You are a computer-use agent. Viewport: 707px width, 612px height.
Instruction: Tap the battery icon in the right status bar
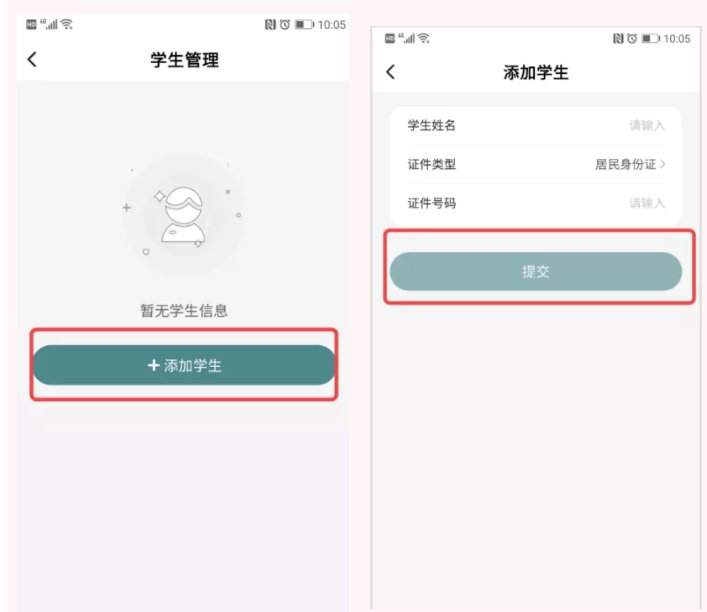point(651,39)
